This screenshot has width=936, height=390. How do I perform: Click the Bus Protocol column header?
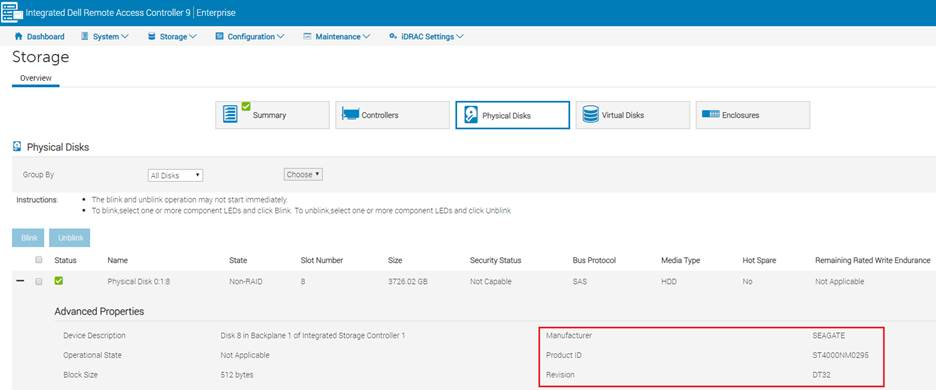[594, 260]
